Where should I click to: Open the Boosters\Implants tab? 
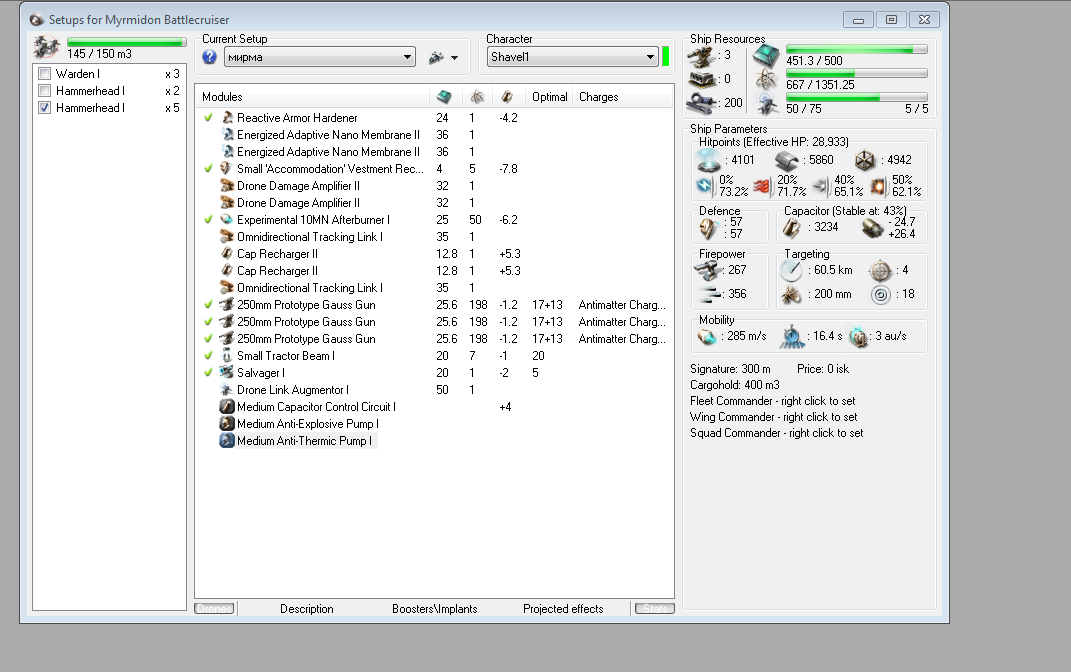434,608
